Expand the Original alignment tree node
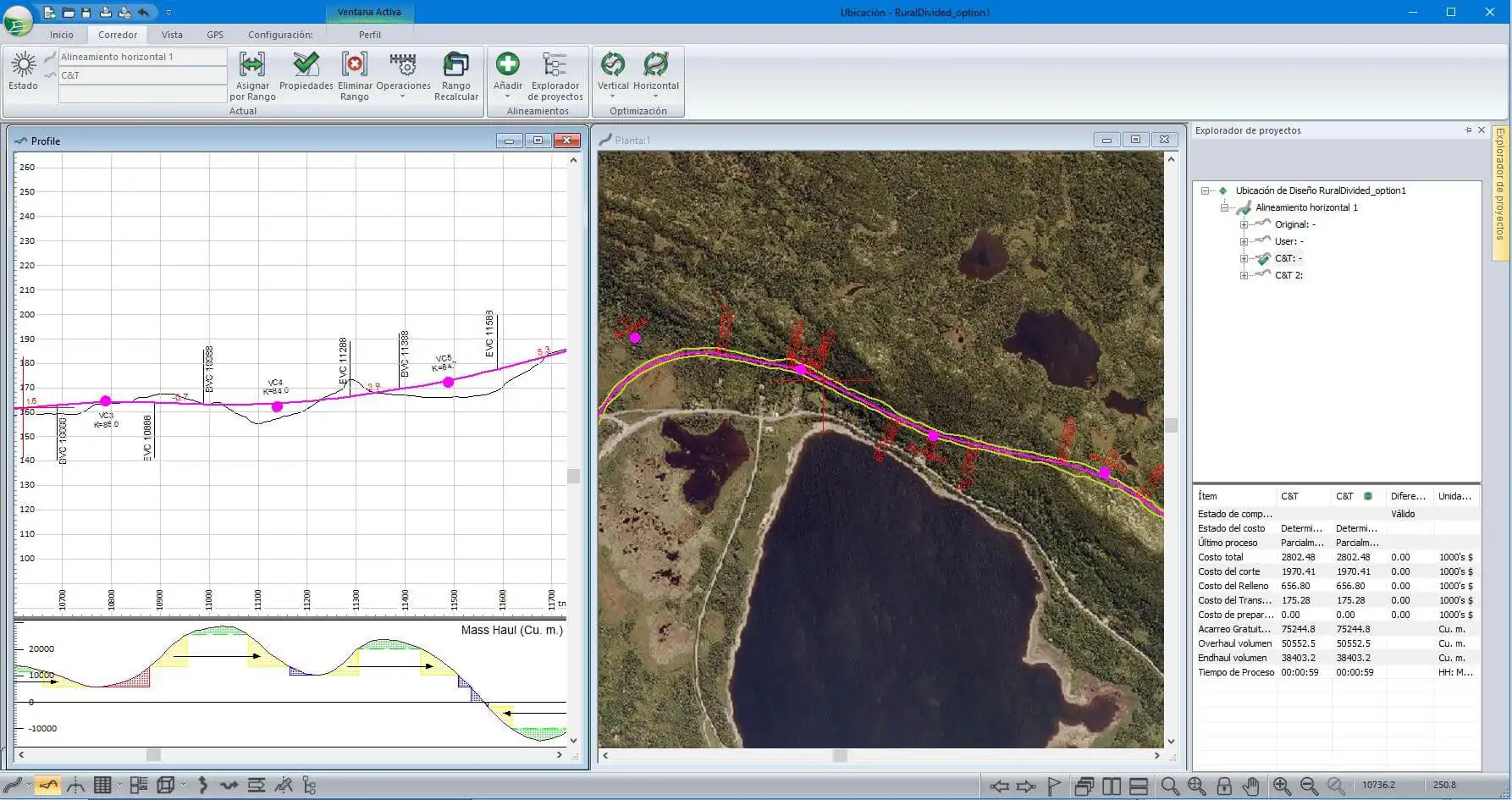Image resolution: width=1512 pixels, height=800 pixels. pyautogui.click(x=1244, y=225)
